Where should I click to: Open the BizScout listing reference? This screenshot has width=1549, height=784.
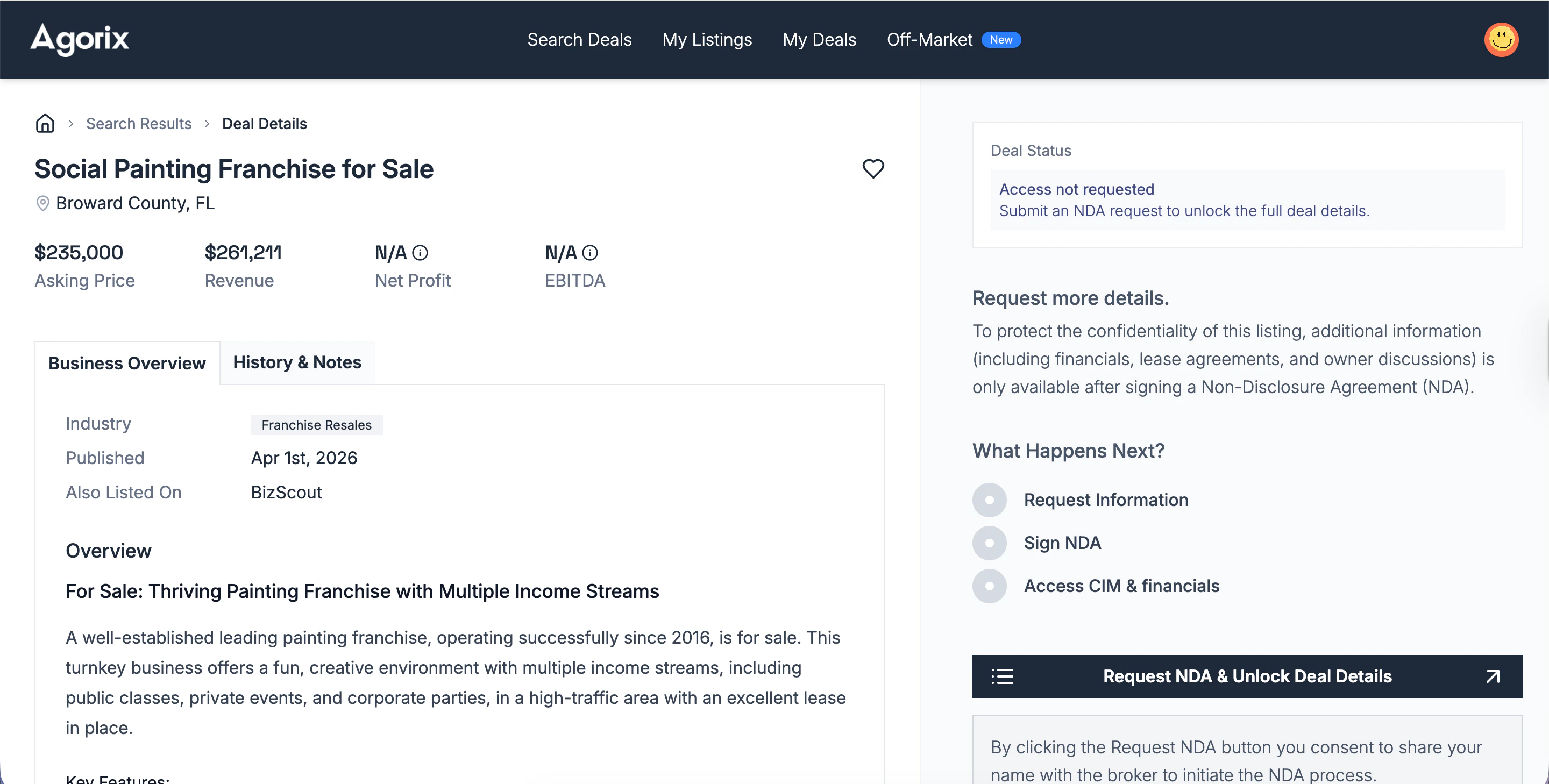tap(286, 492)
